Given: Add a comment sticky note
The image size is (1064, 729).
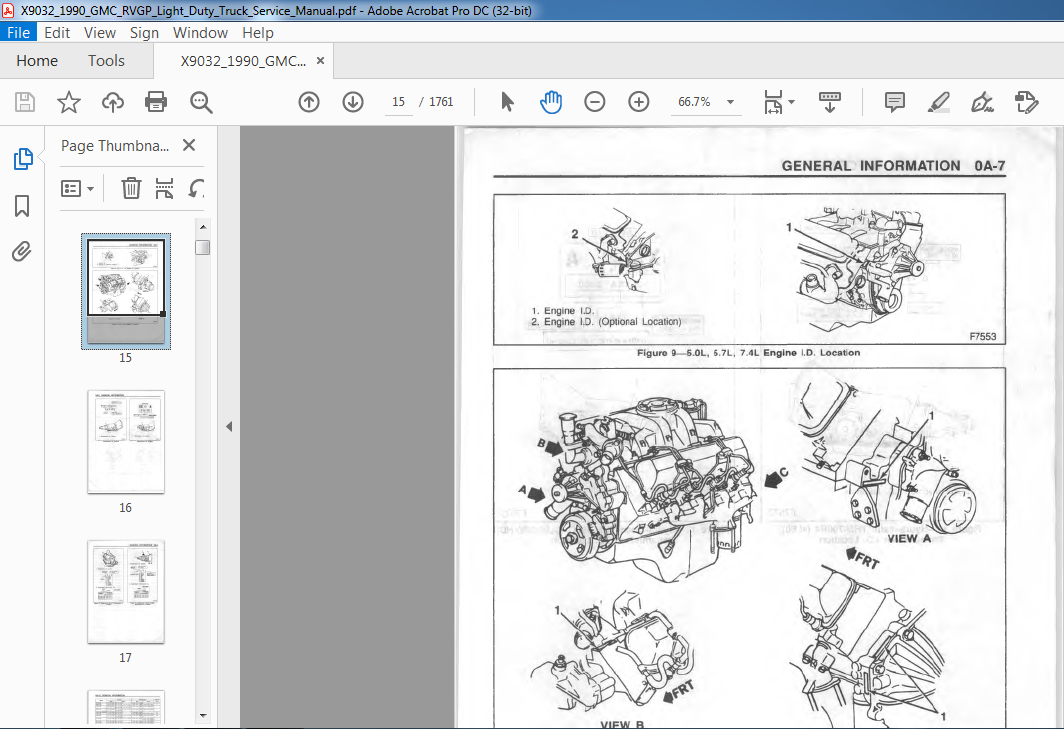Looking at the screenshot, I should [895, 102].
